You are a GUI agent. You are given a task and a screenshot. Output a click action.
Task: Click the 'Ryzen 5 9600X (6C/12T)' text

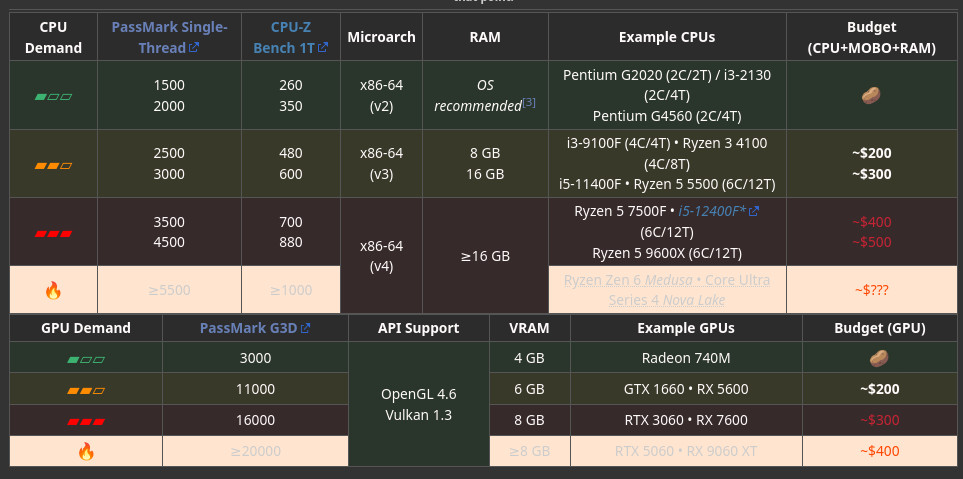point(667,253)
